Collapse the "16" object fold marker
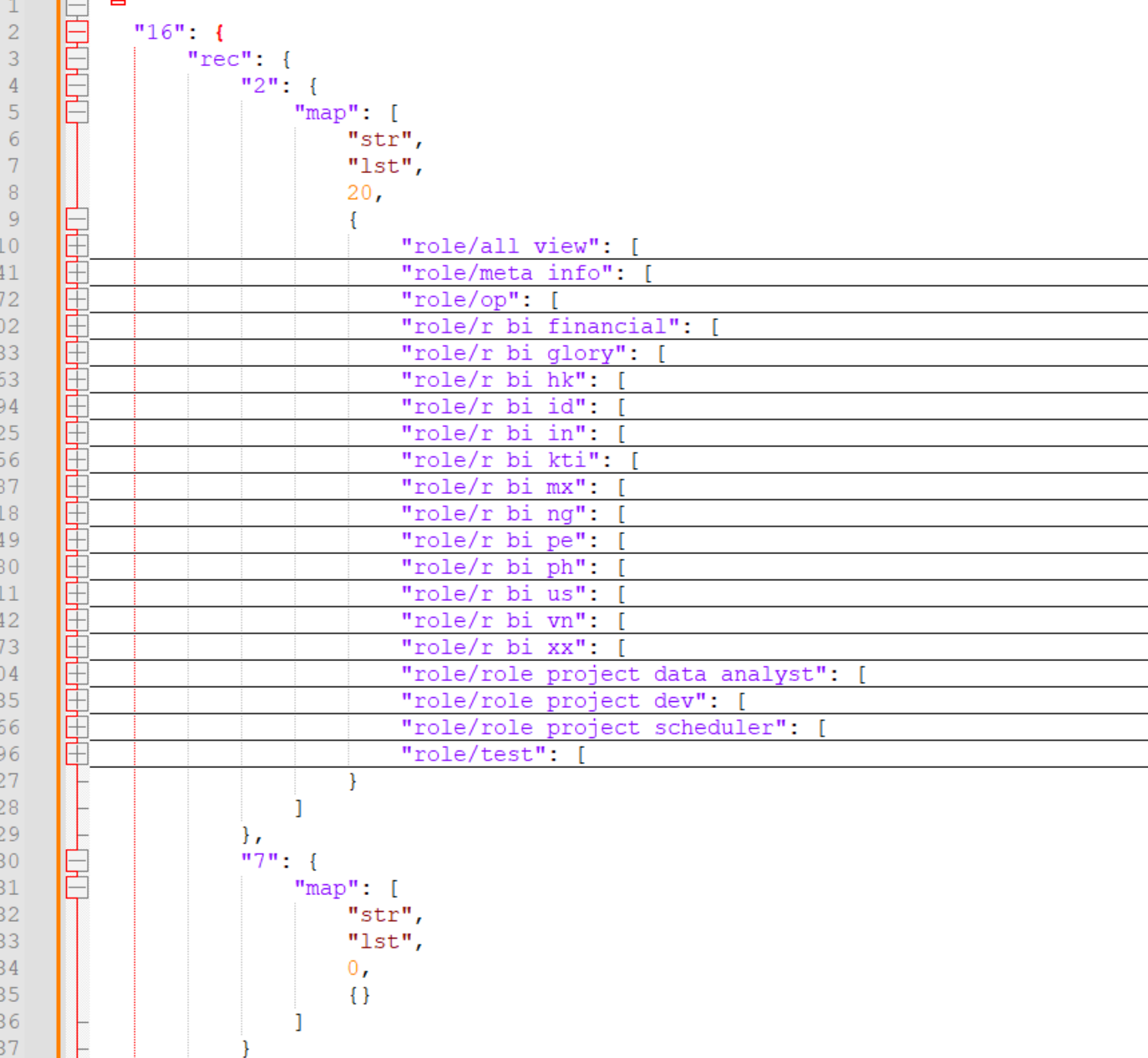1148x1058 pixels. (77, 32)
